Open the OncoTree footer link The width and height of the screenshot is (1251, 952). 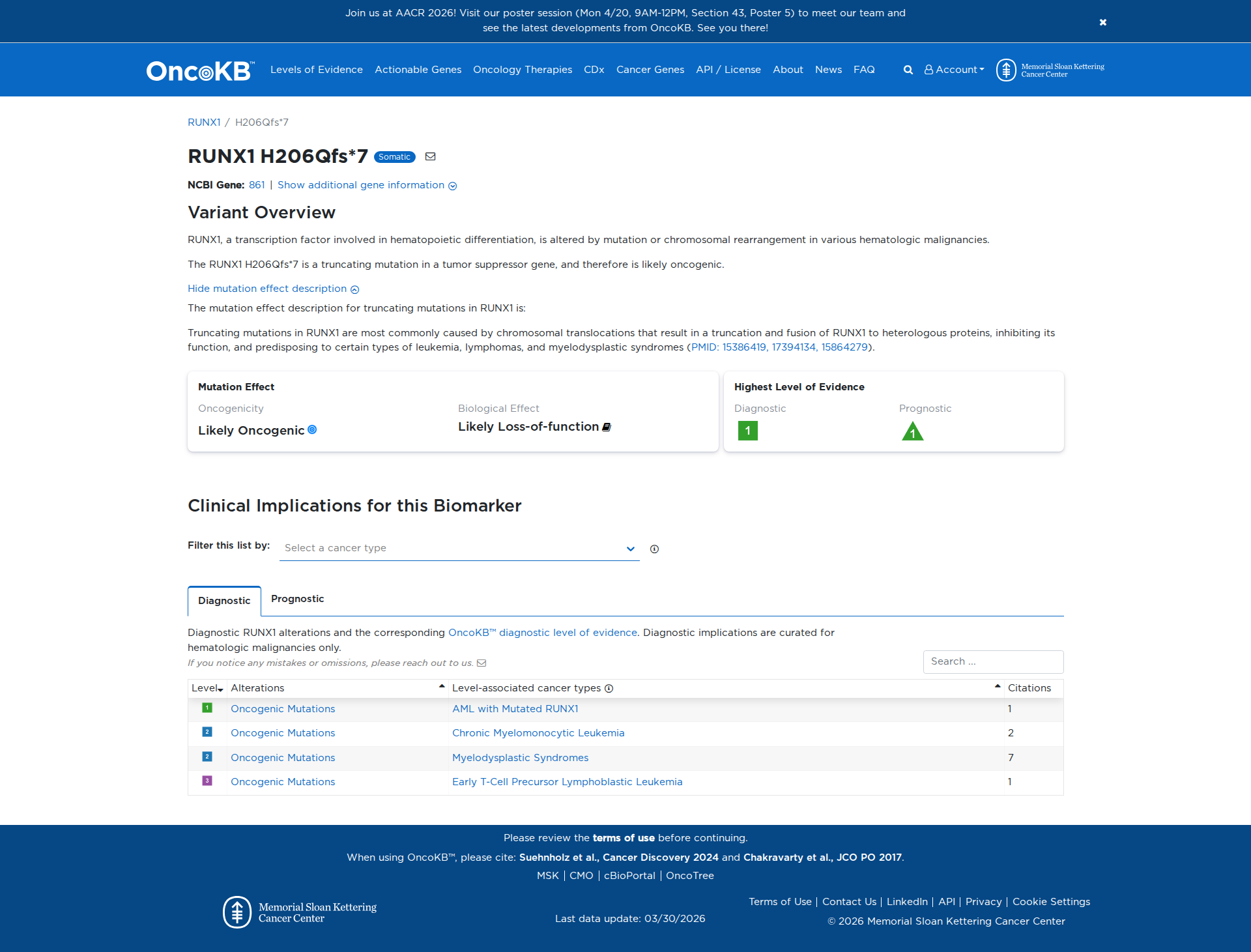point(690,876)
